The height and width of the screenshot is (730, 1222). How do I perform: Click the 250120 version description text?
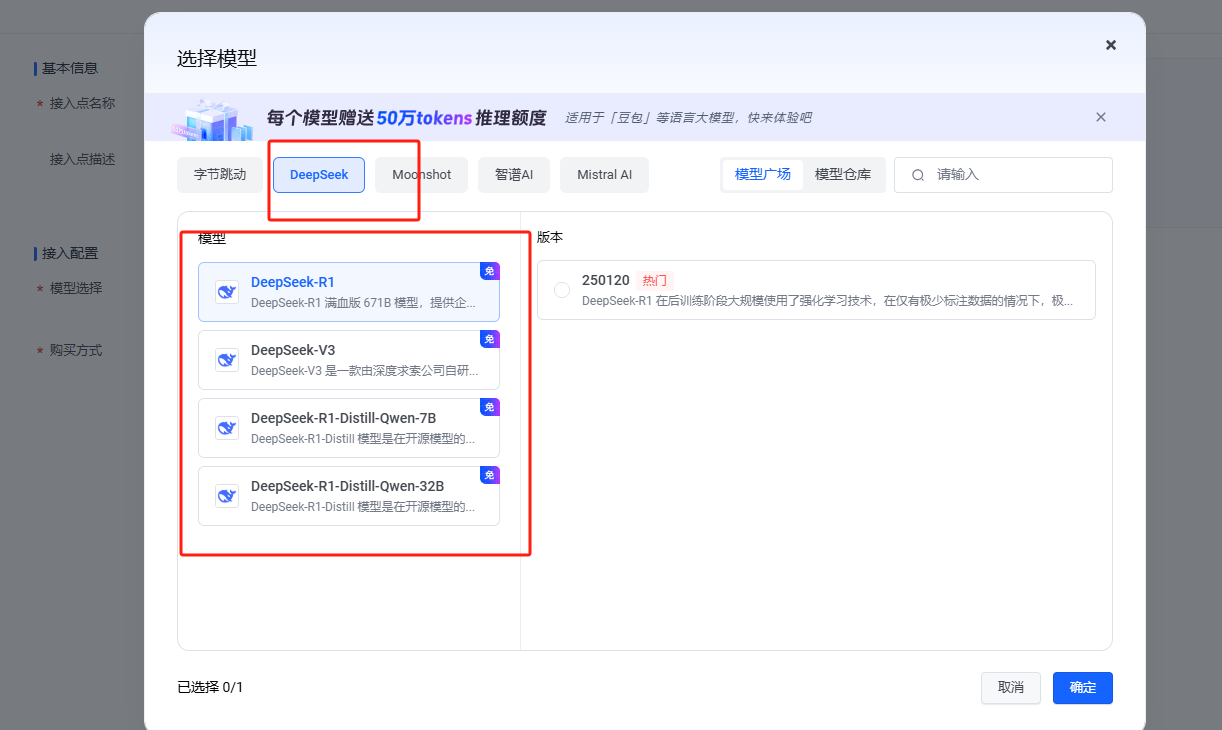tap(828, 300)
